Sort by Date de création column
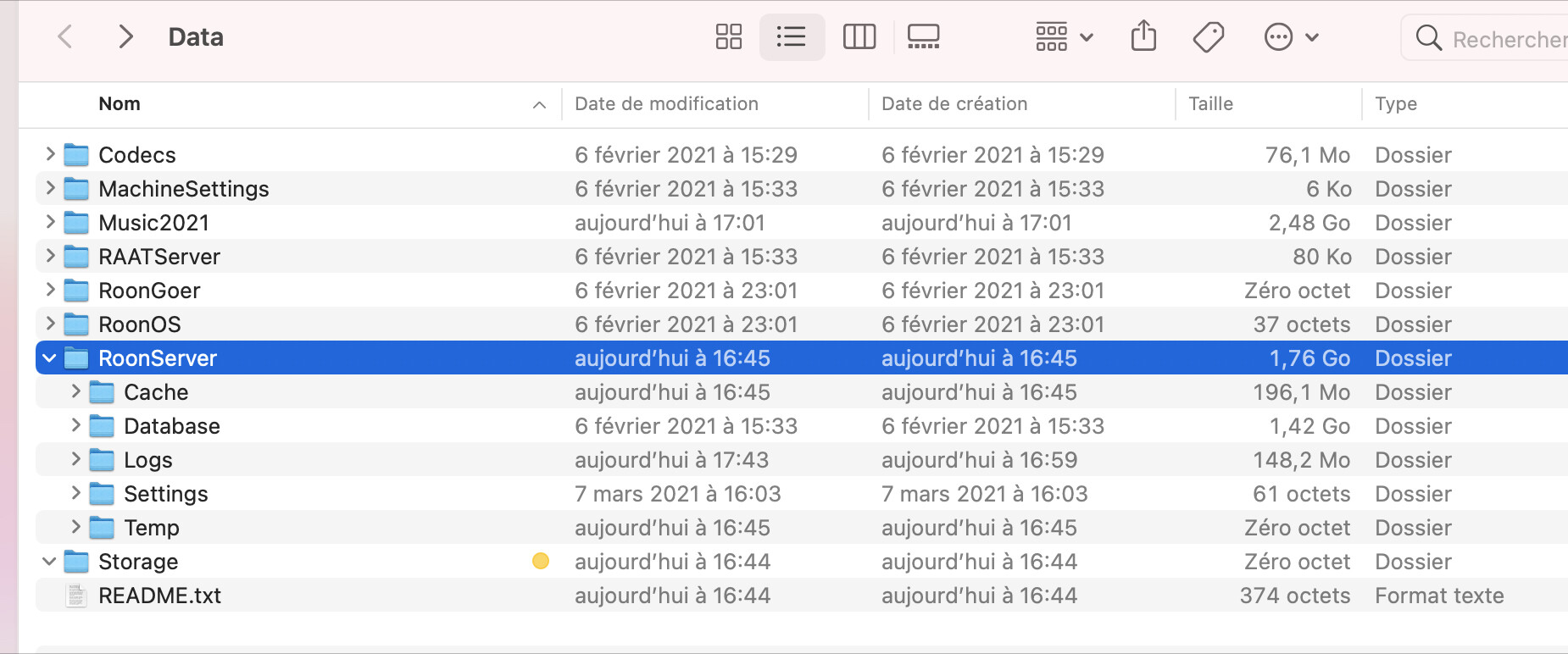1568x654 pixels. click(954, 103)
